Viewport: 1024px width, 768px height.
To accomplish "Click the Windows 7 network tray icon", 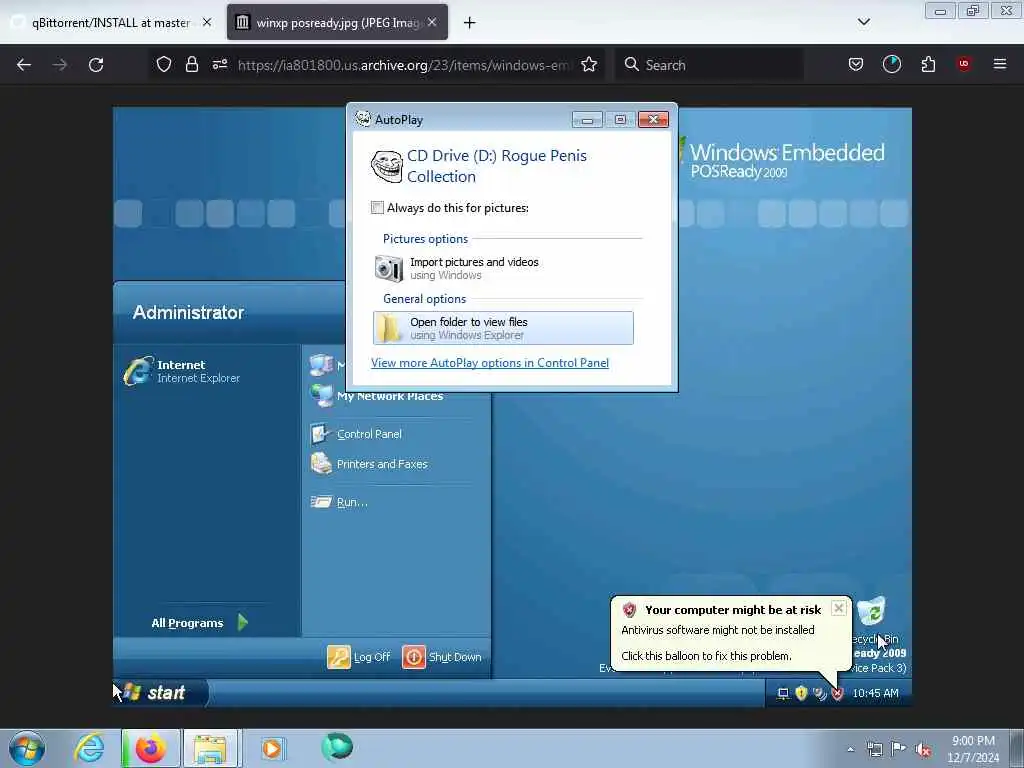I will tap(874, 749).
